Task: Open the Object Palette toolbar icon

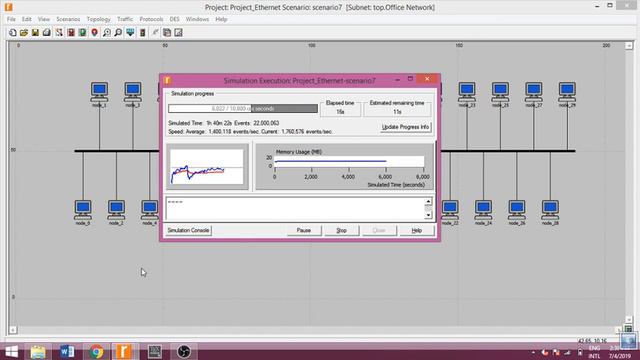Action: [x=59, y=33]
